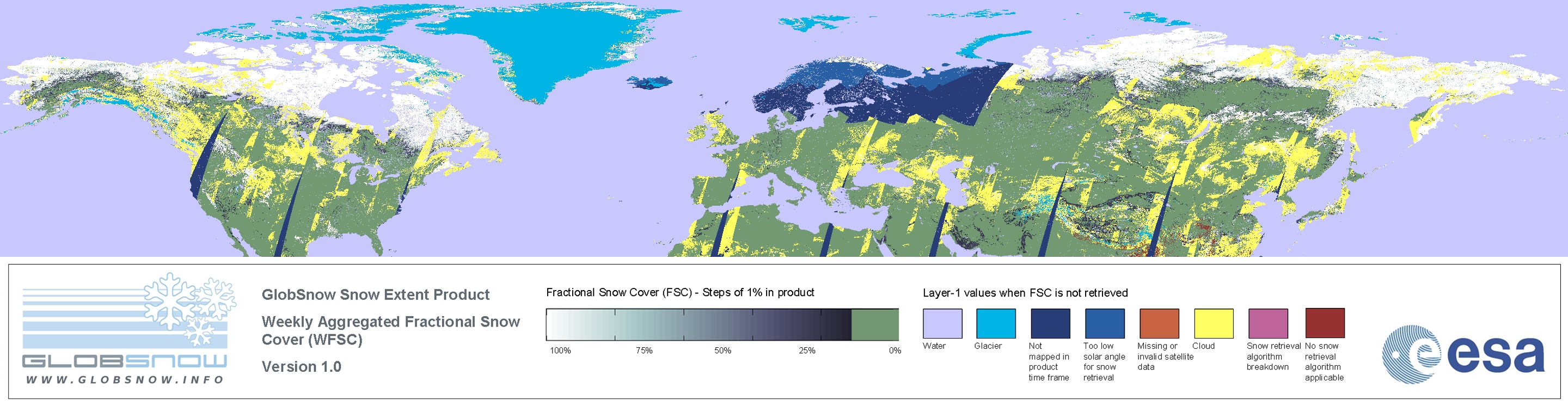Viewport: 1568px width, 406px height.
Task: Click the 25% scale label
Action: pyautogui.click(x=807, y=350)
